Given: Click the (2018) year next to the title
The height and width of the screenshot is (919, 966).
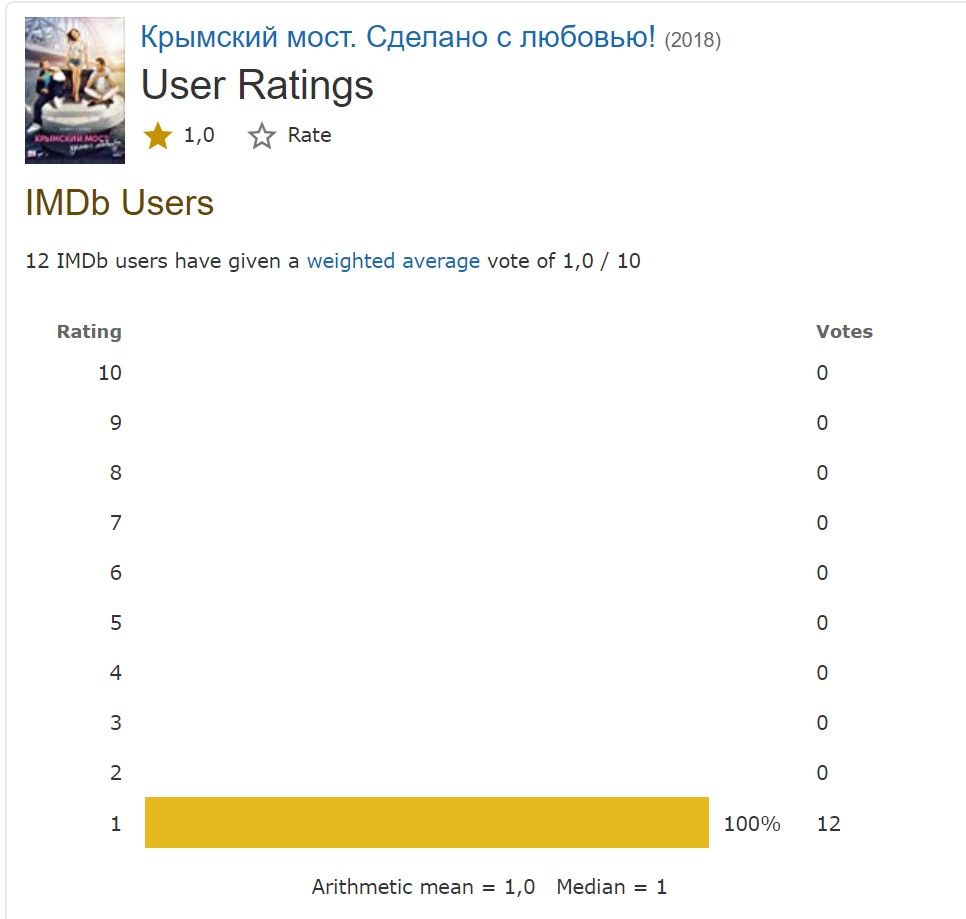Looking at the screenshot, I should (692, 40).
